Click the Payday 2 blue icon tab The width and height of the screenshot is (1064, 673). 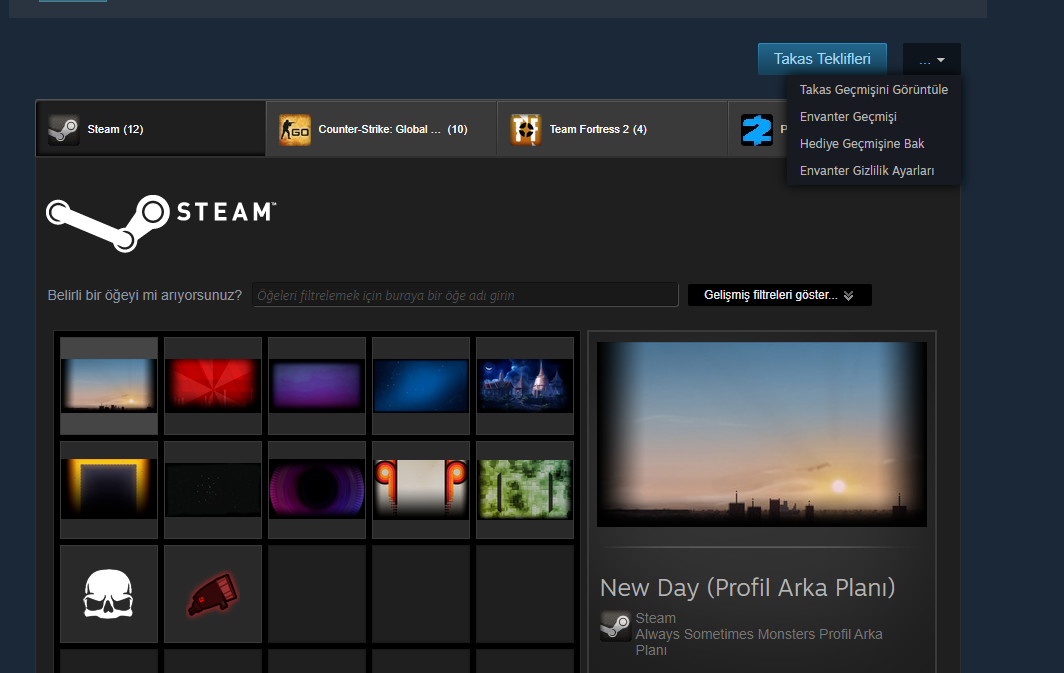click(757, 130)
